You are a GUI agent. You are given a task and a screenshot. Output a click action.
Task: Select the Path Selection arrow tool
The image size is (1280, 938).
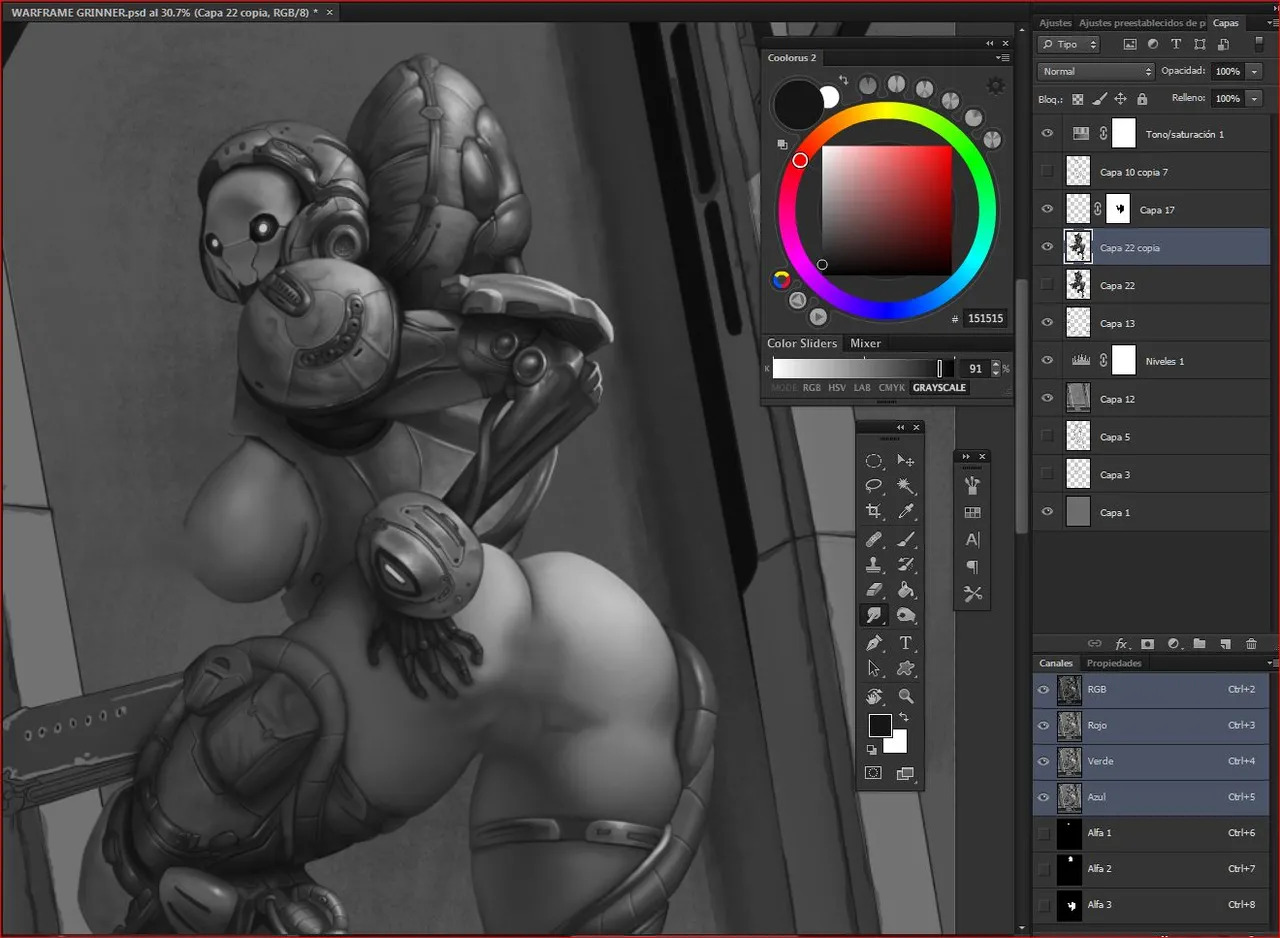pos(874,669)
